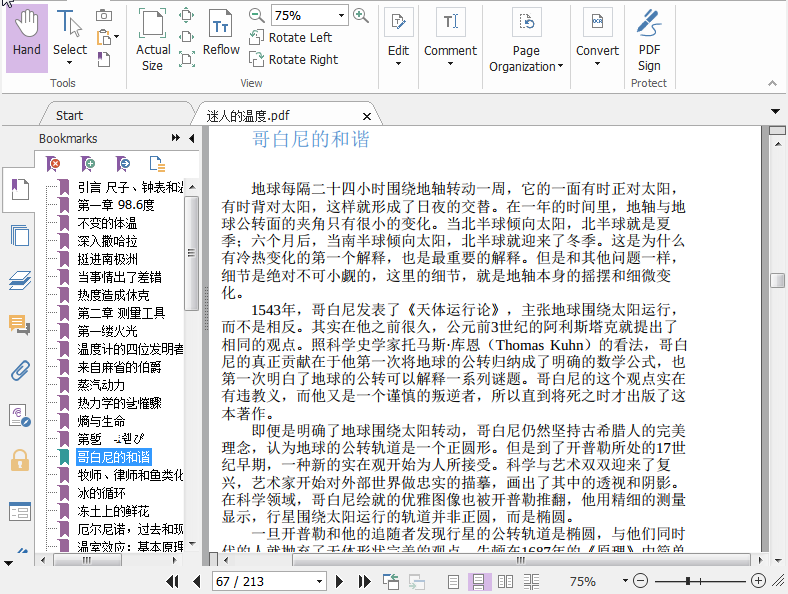This screenshot has width=788, height=594.
Task: Add a new bookmark with the plus icon
Action: [88, 164]
